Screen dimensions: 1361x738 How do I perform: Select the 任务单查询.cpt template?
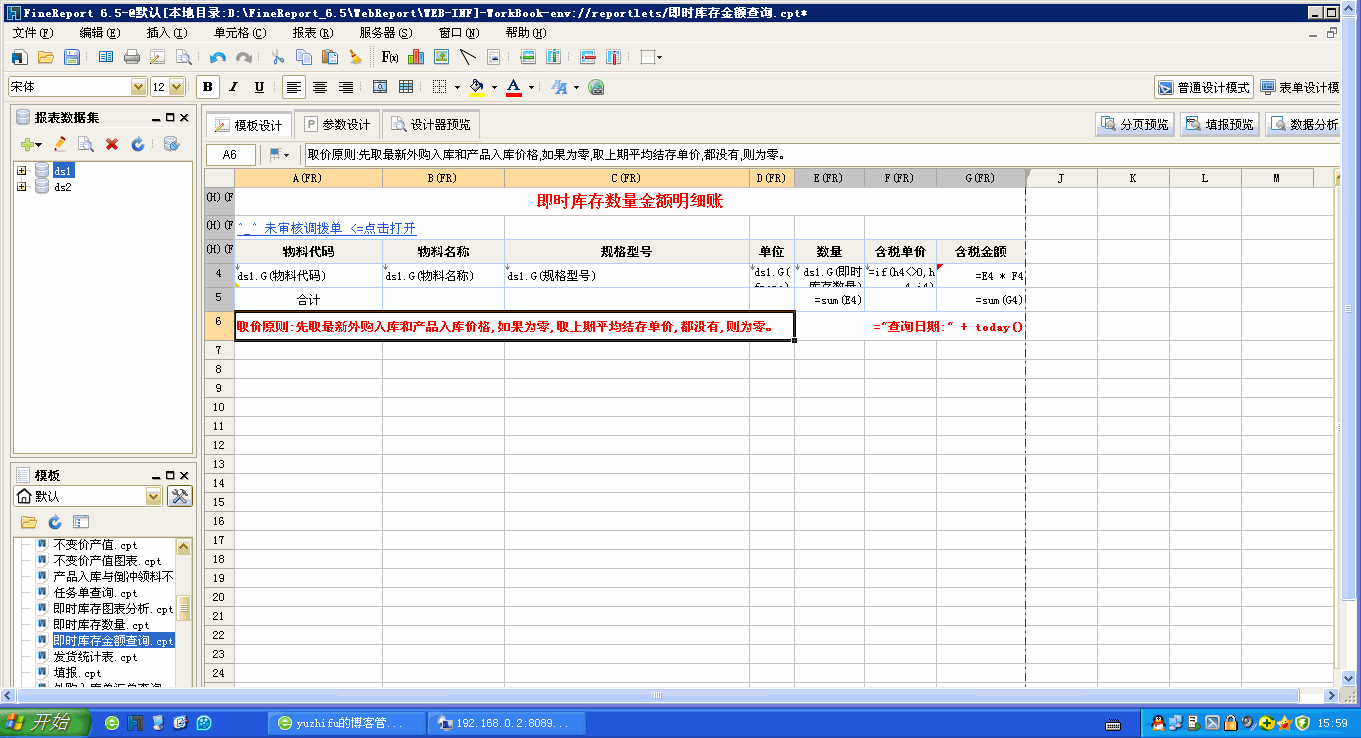(x=95, y=593)
